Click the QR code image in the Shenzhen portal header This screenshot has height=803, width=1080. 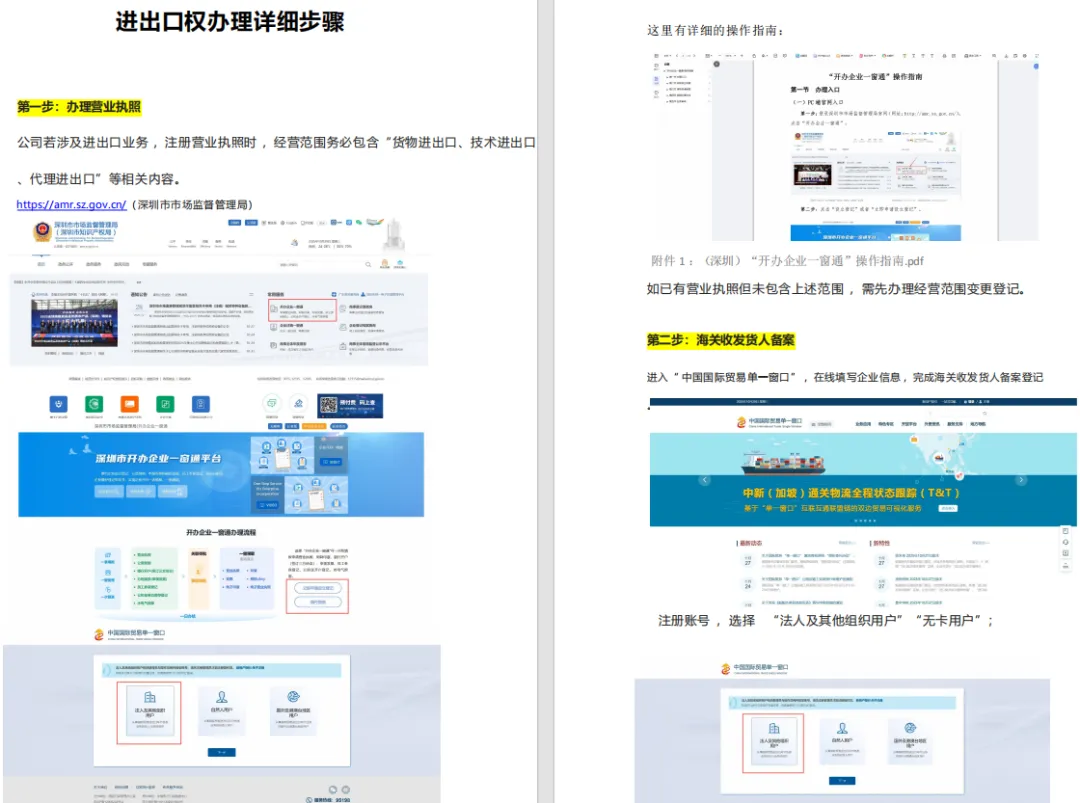(x=330, y=405)
